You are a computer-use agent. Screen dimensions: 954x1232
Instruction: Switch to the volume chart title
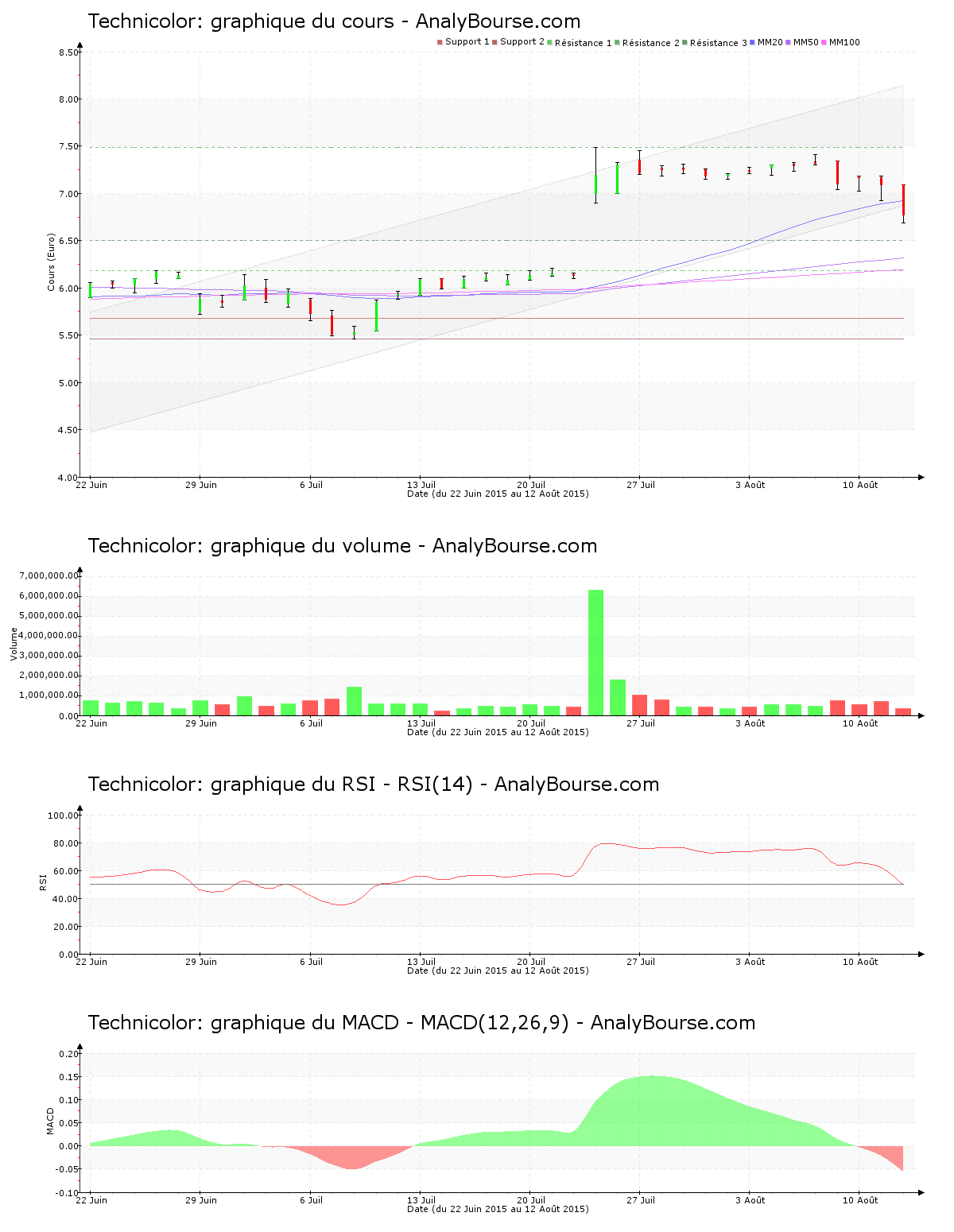tap(342, 546)
